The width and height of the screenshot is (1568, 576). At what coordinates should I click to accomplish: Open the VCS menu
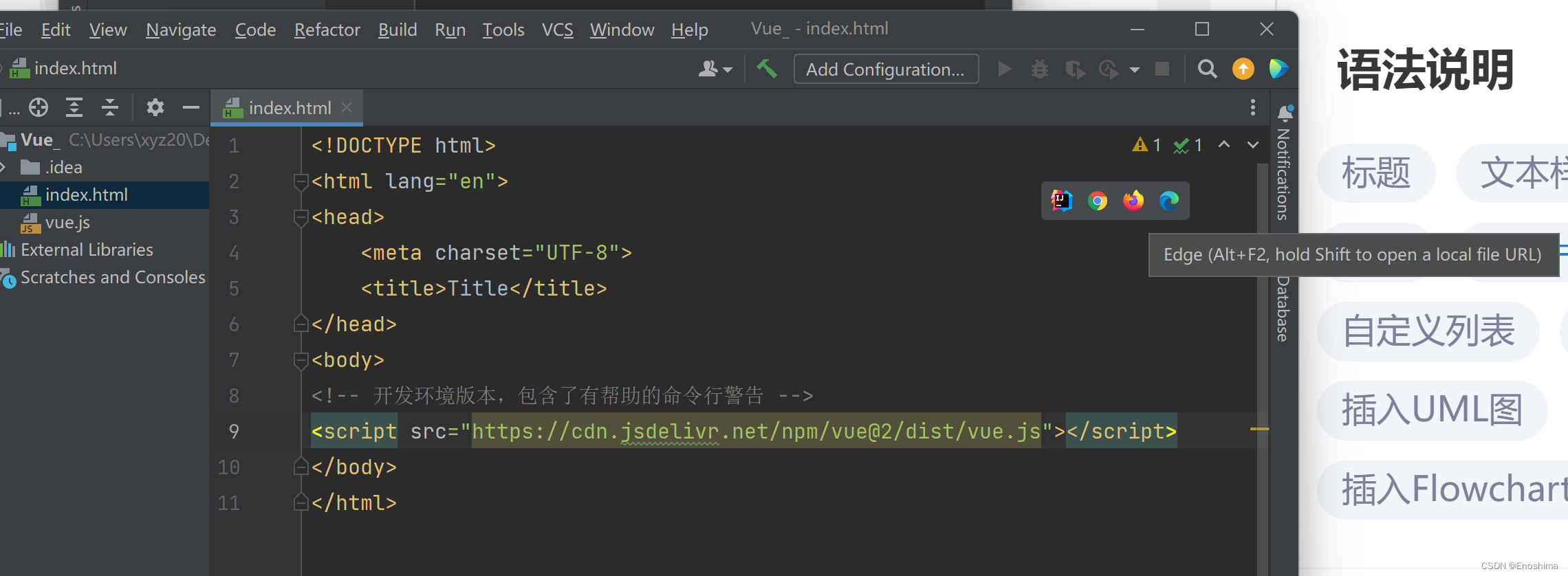[x=557, y=30]
